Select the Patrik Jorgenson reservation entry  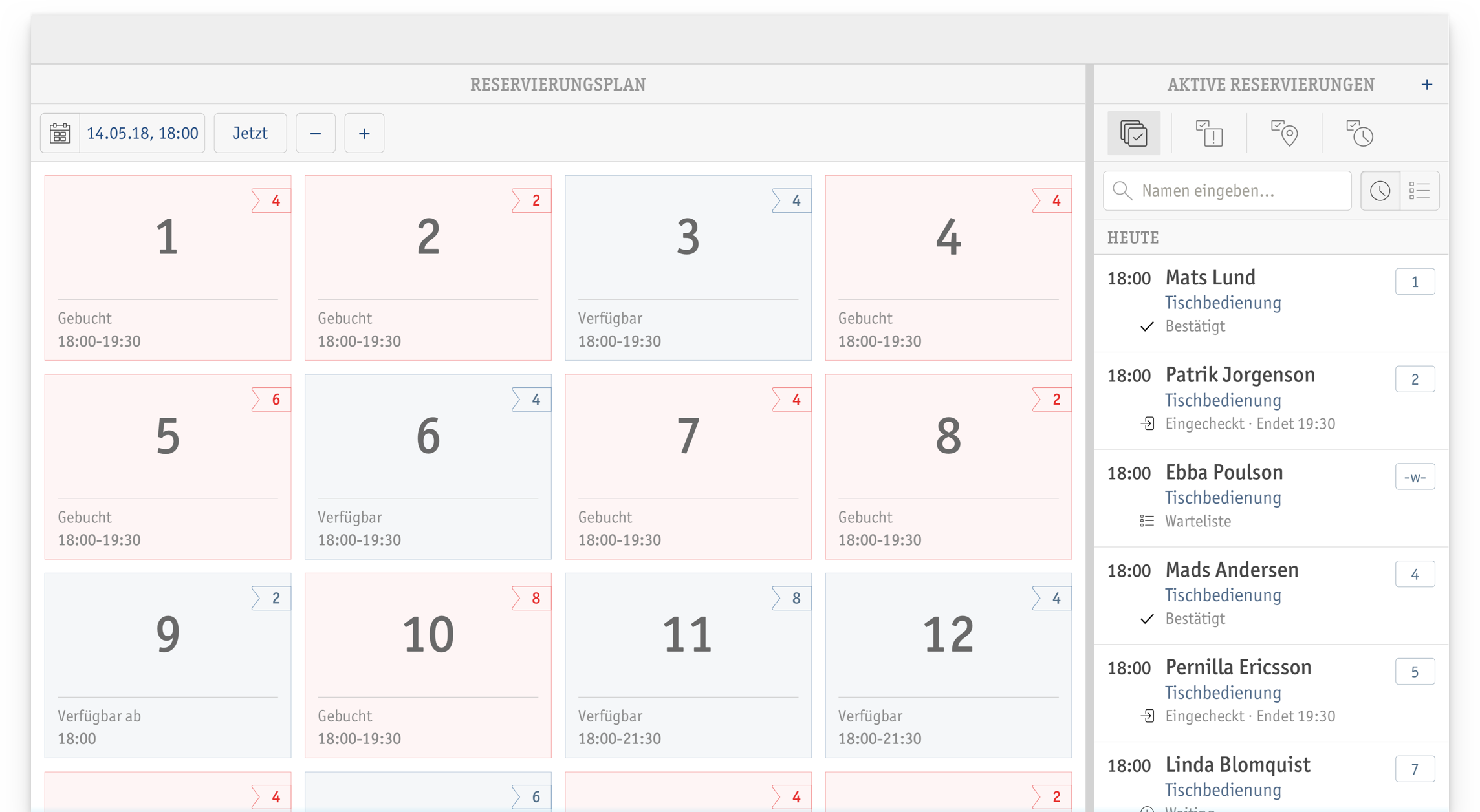coord(1240,376)
